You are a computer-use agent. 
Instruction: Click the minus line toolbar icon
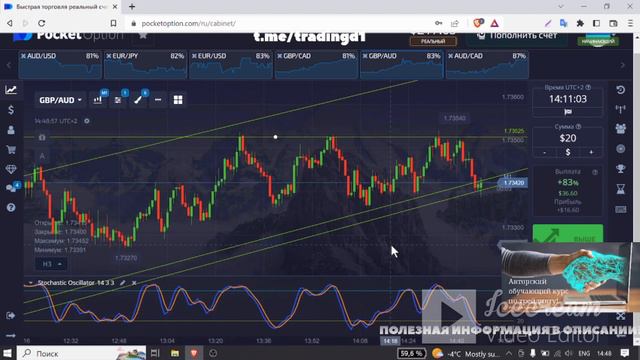tap(158, 100)
